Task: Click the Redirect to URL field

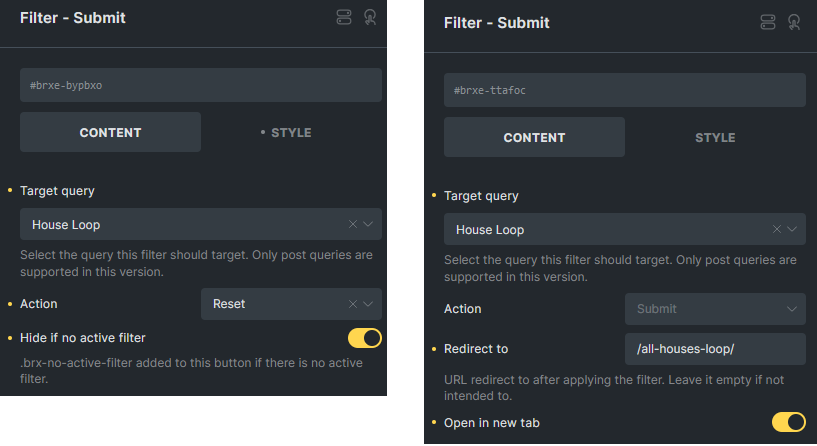Action: pos(715,349)
